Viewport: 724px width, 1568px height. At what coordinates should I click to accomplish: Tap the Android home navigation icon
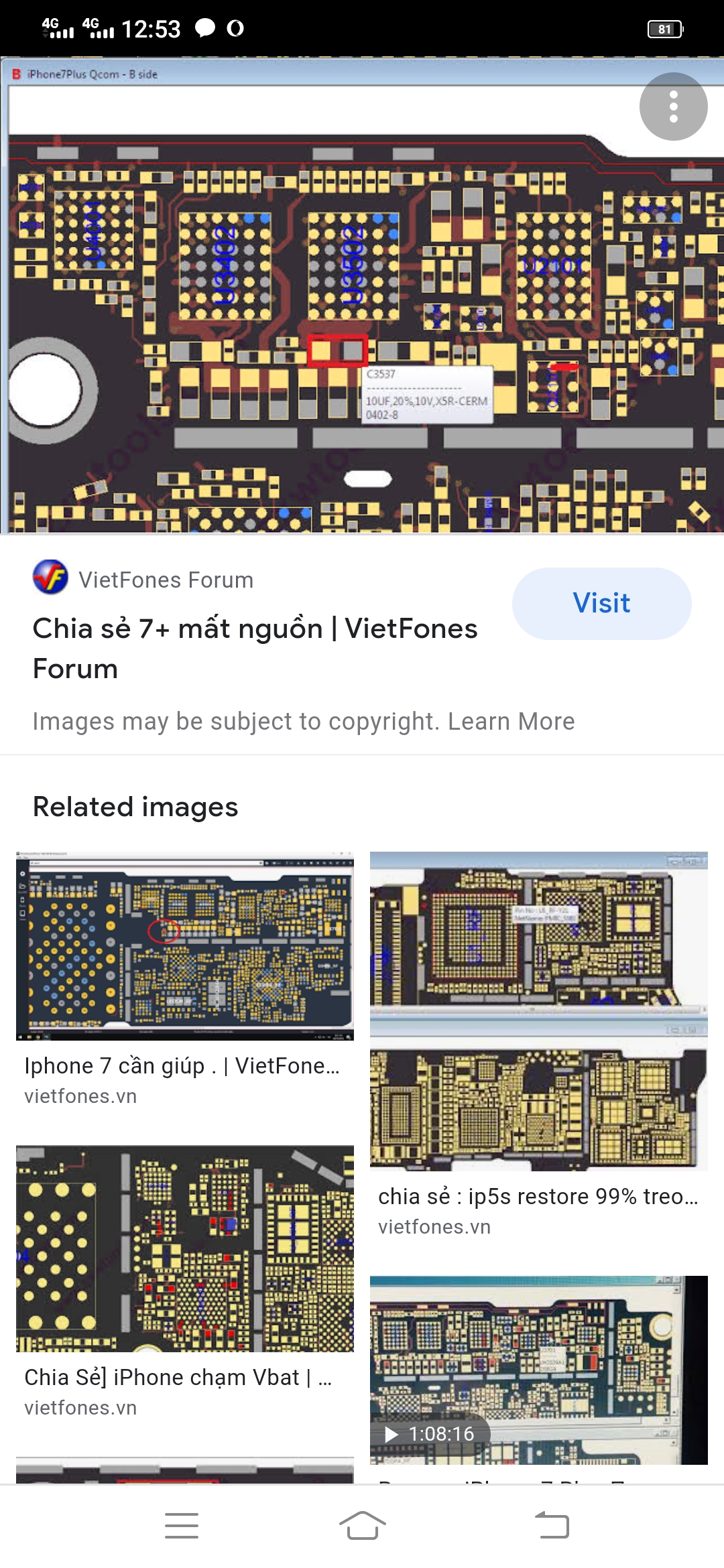click(x=362, y=1526)
